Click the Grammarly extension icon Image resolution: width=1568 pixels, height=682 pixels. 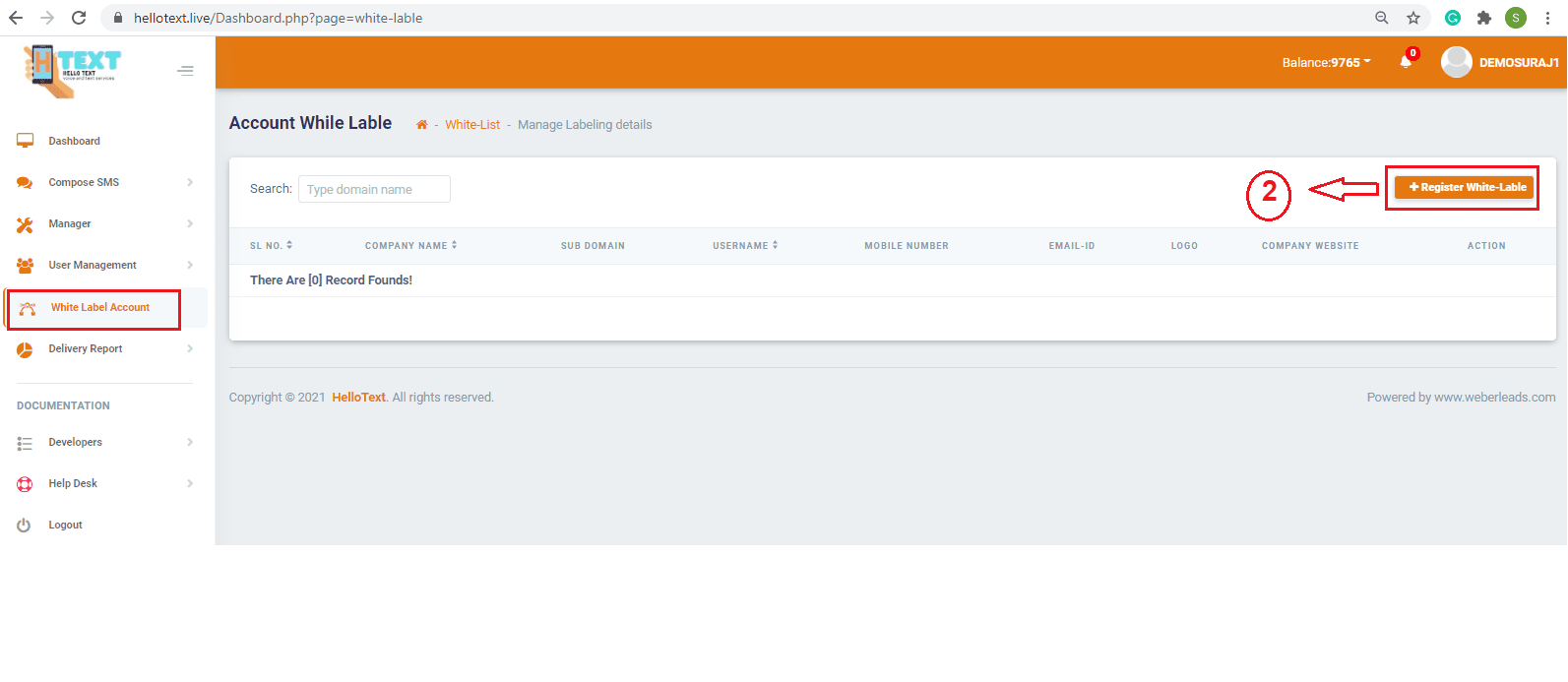click(1453, 18)
